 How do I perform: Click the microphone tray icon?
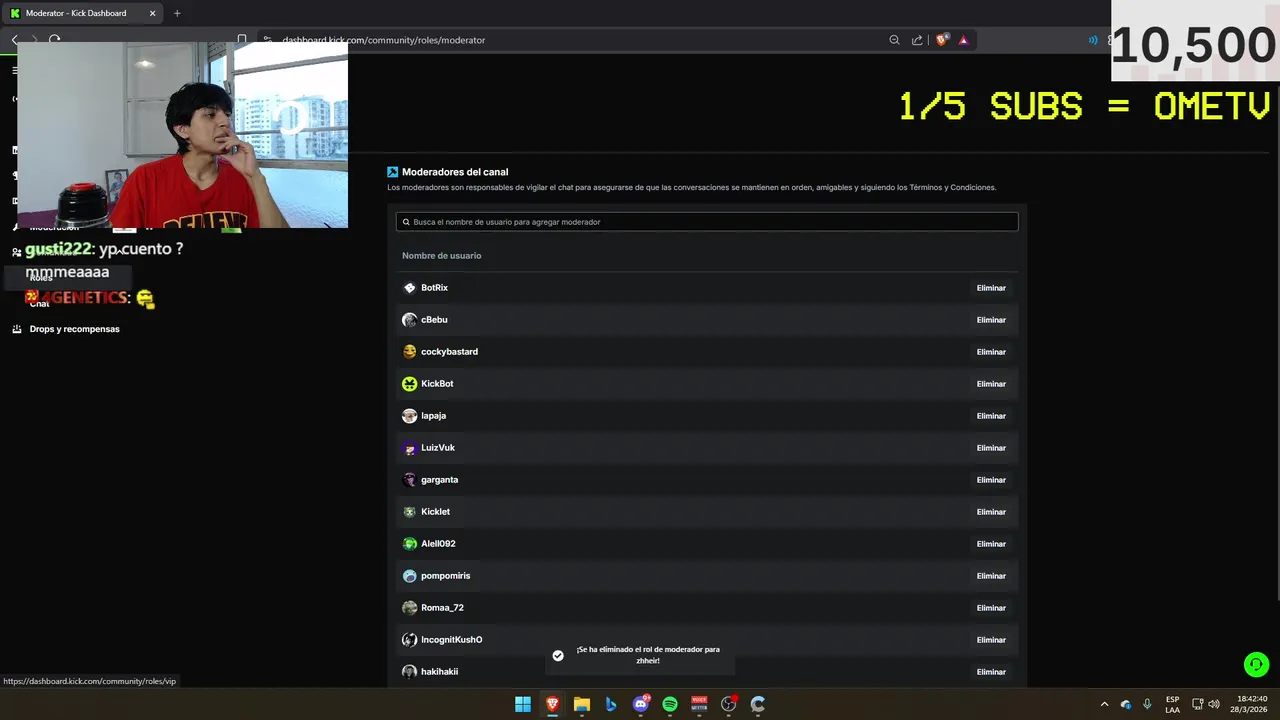click(1147, 704)
